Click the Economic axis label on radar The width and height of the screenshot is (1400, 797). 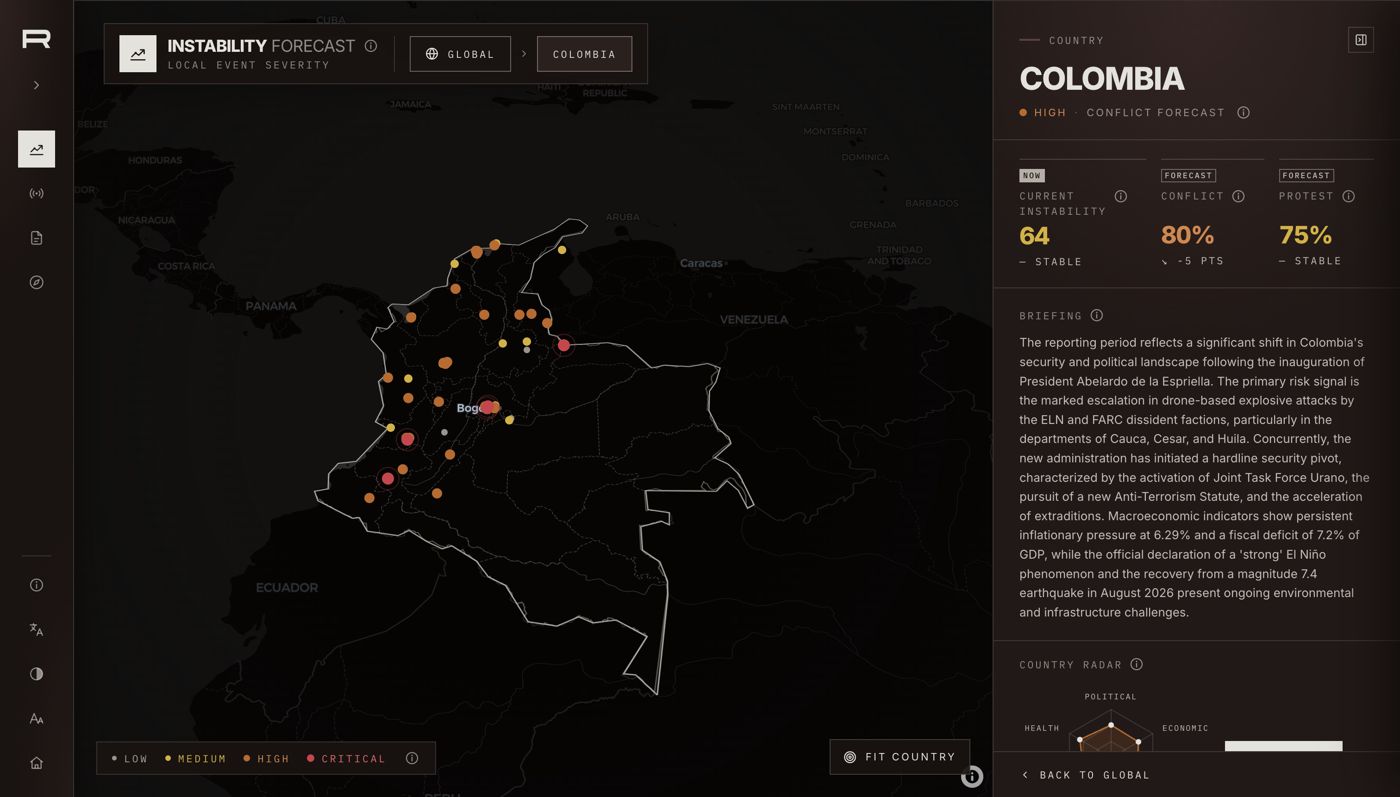coord(1185,728)
